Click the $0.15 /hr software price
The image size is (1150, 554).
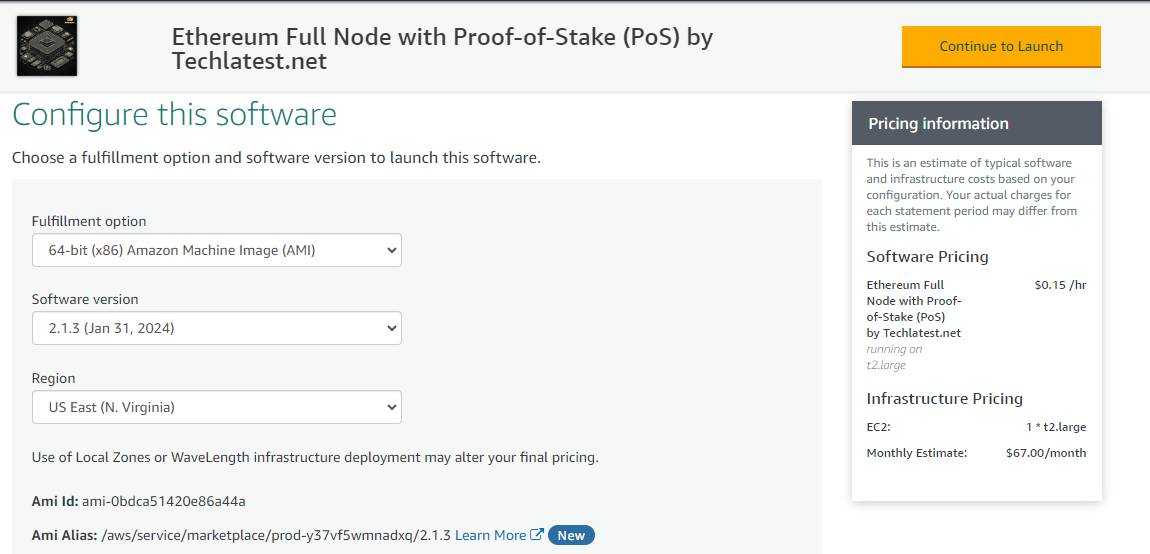pos(1060,285)
